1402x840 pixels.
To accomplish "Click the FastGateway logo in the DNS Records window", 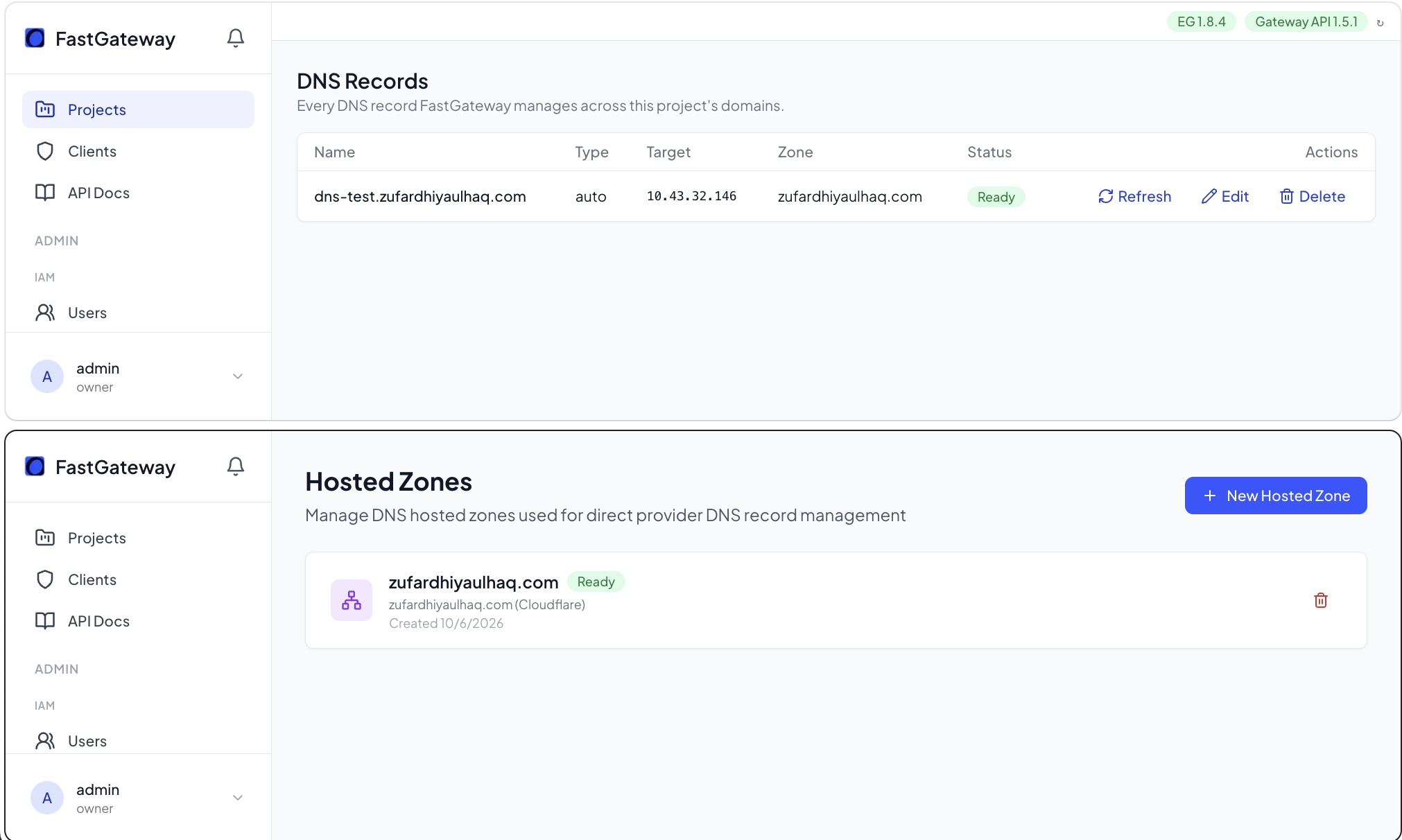I will pos(35,38).
